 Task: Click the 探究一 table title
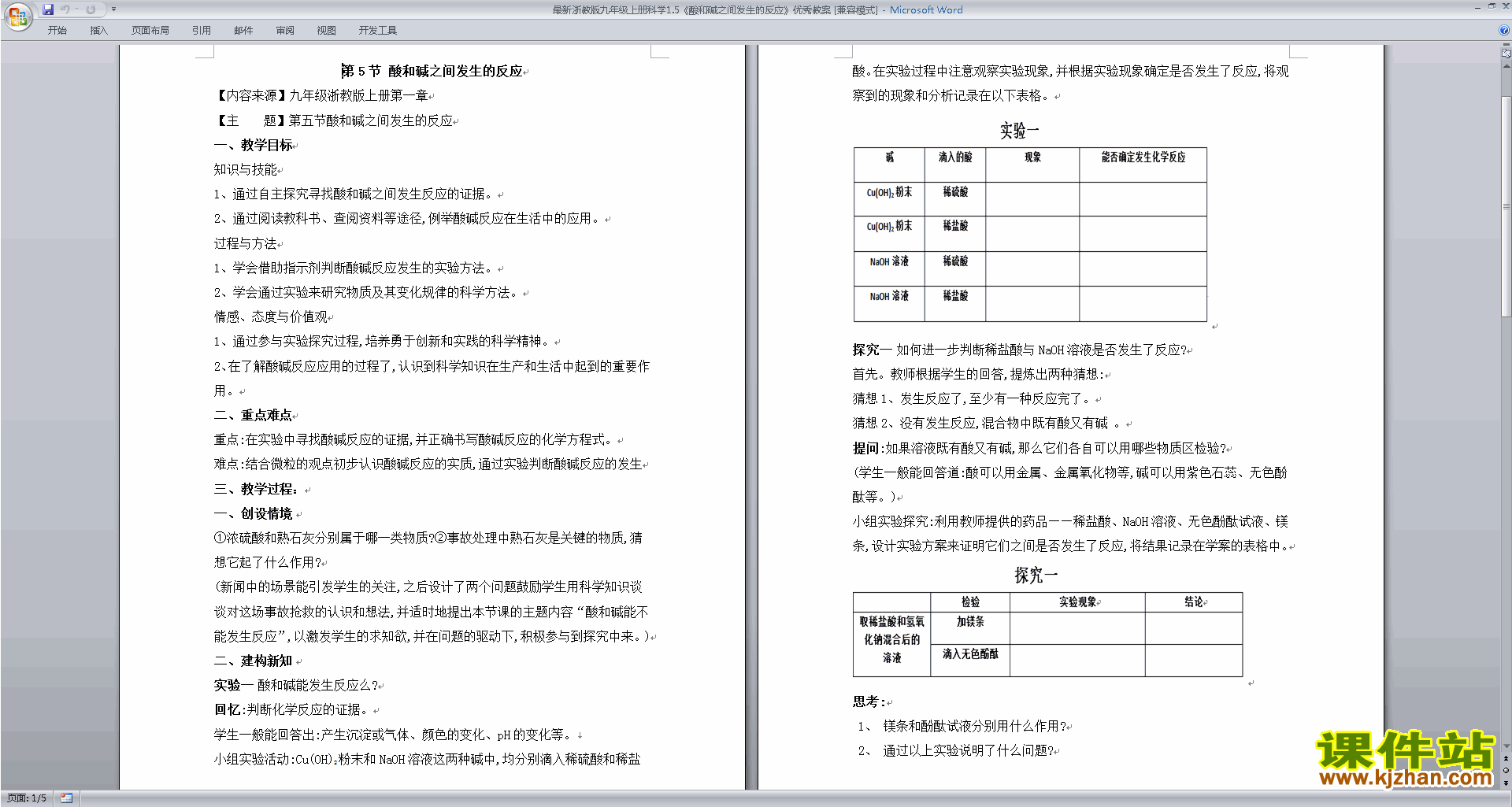tap(1036, 575)
